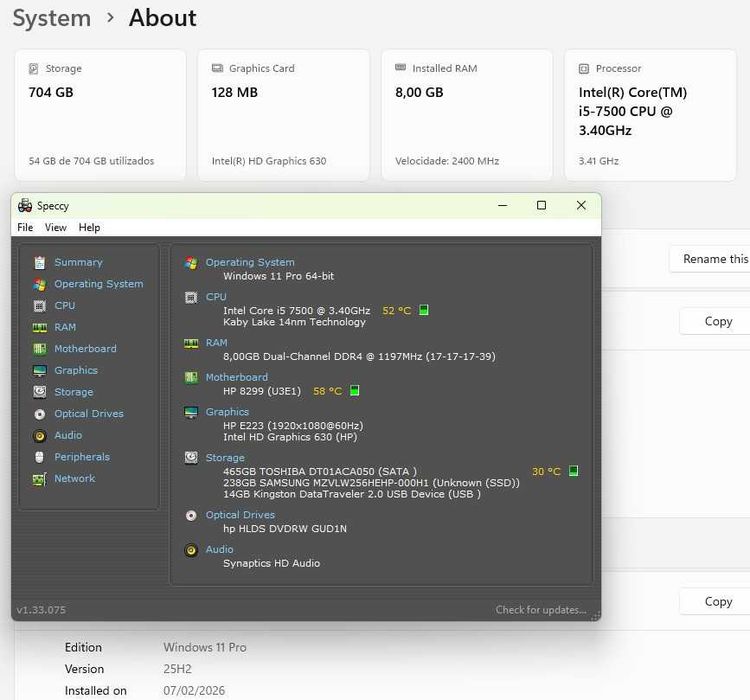Viewport: 750px width, 700px height.
Task: Click the green Storage temperature indicator
Action: coord(574,471)
